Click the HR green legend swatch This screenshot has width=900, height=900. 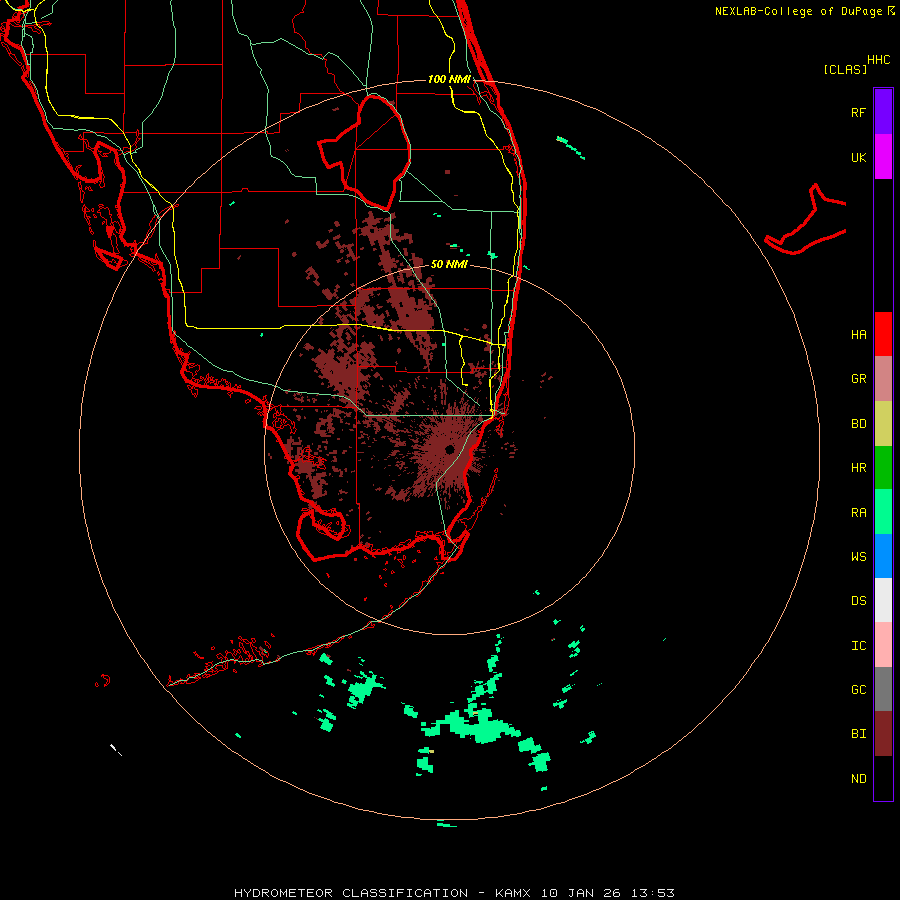tap(883, 467)
